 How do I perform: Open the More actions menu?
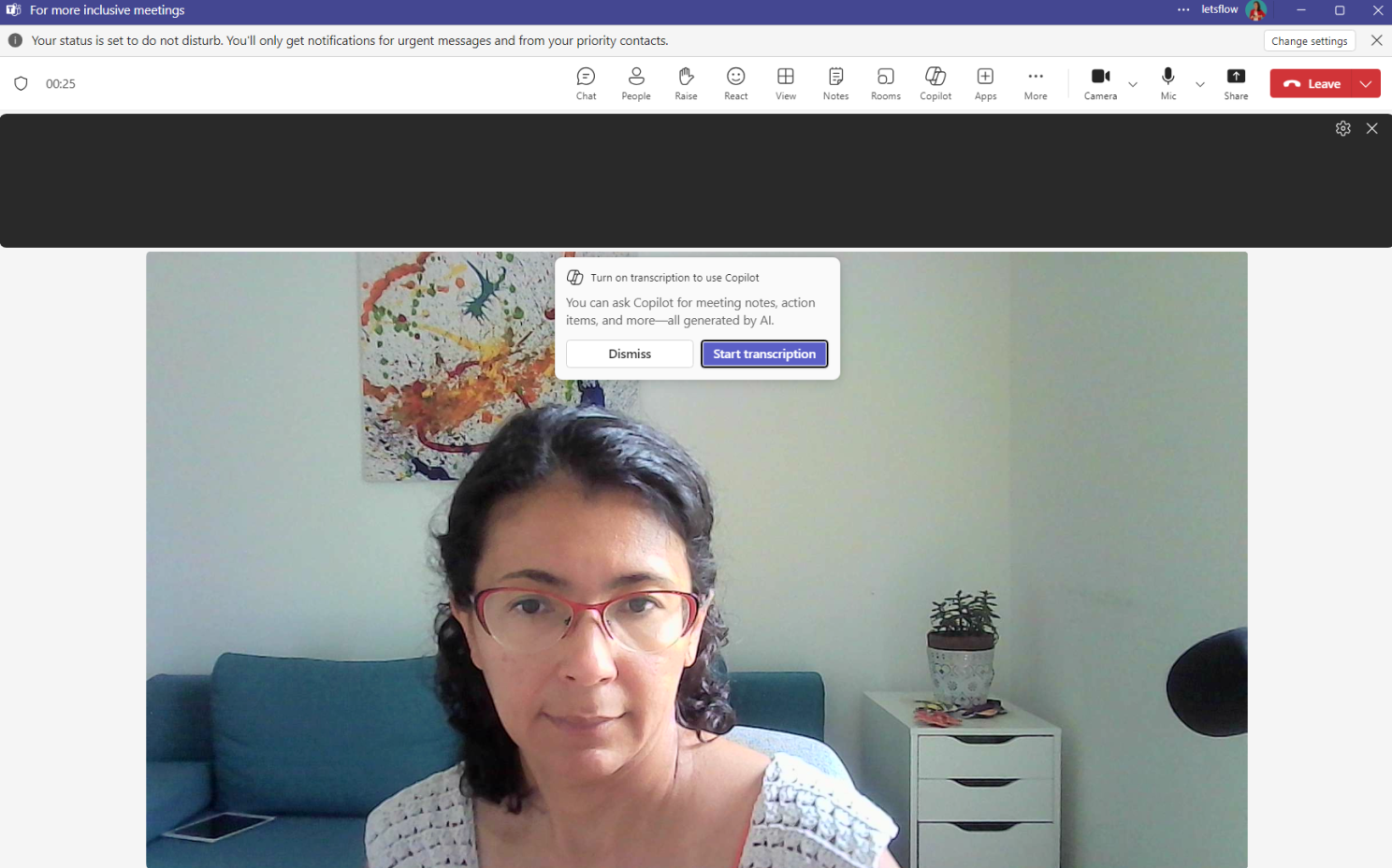[x=1036, y=83]
